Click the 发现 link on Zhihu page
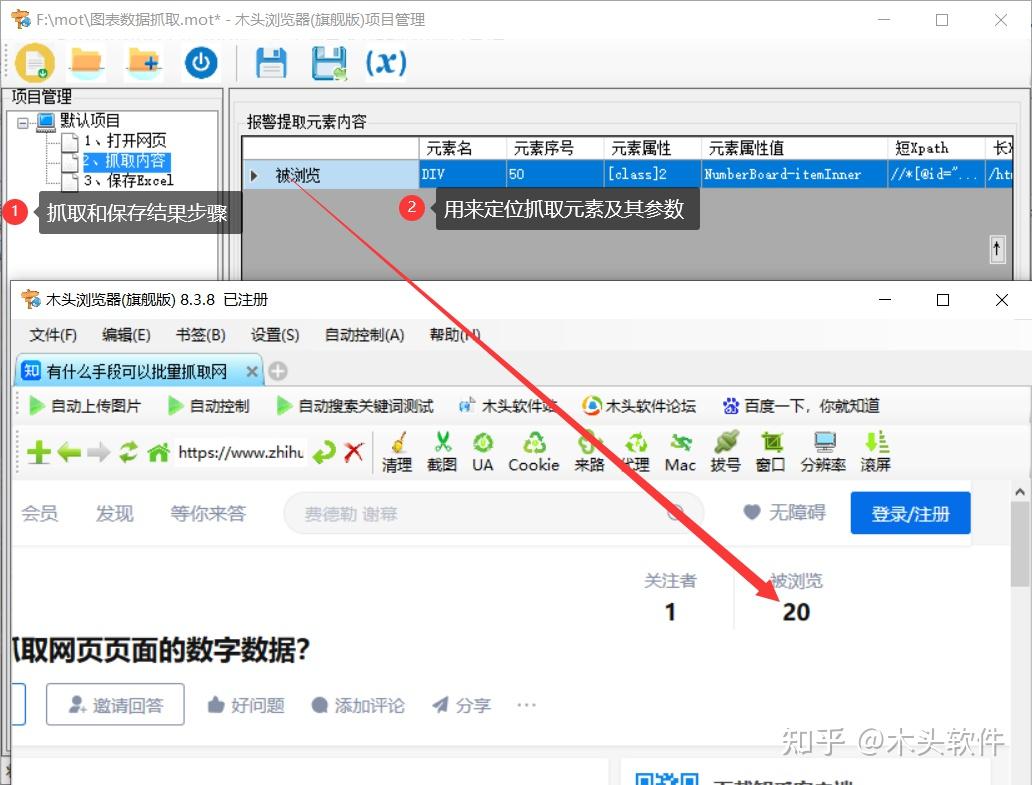The height and width of the screenshot is (785, 1032). tap(115, 513)
